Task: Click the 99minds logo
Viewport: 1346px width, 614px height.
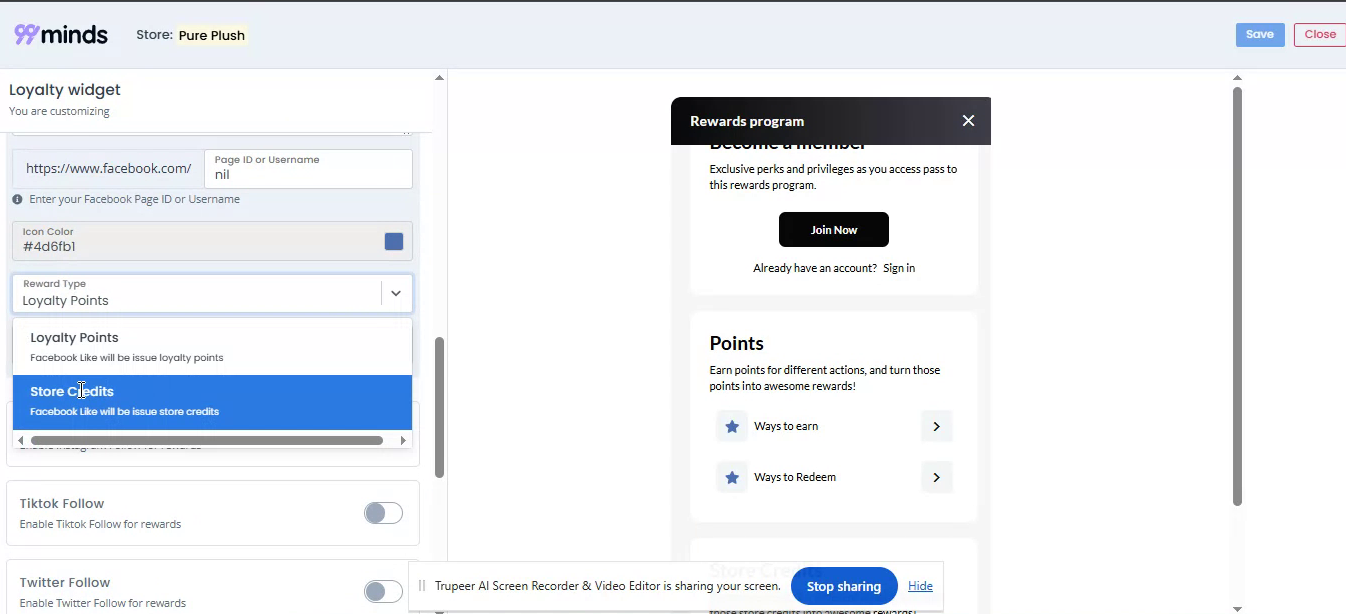Action: tap(61, 34)
